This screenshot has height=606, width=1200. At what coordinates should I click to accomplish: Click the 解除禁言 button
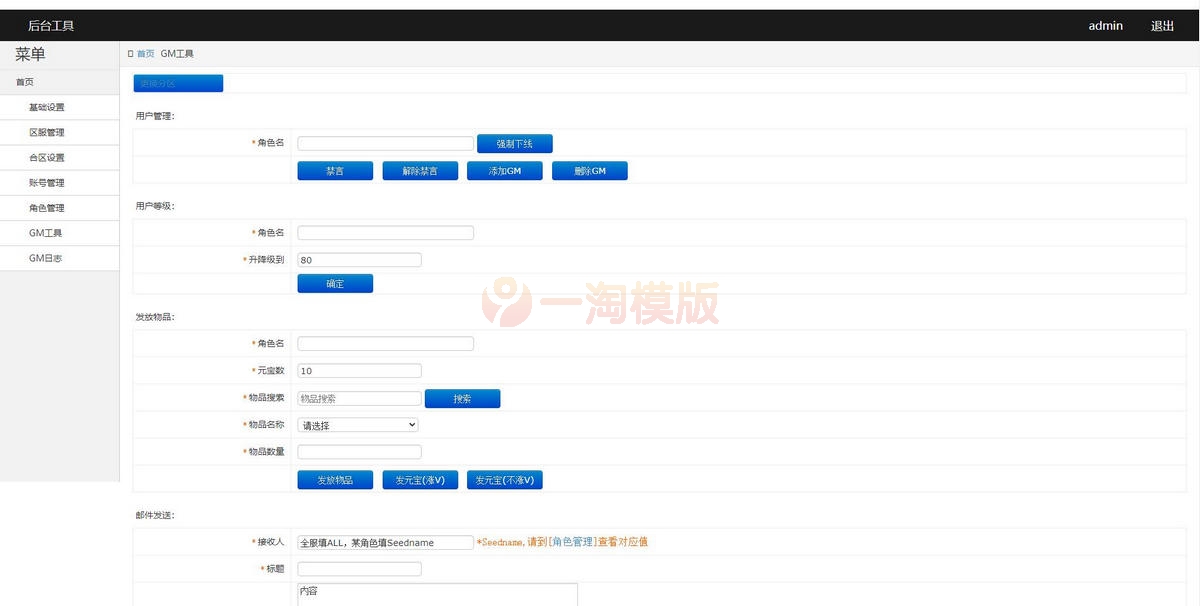tap(420, 170)
